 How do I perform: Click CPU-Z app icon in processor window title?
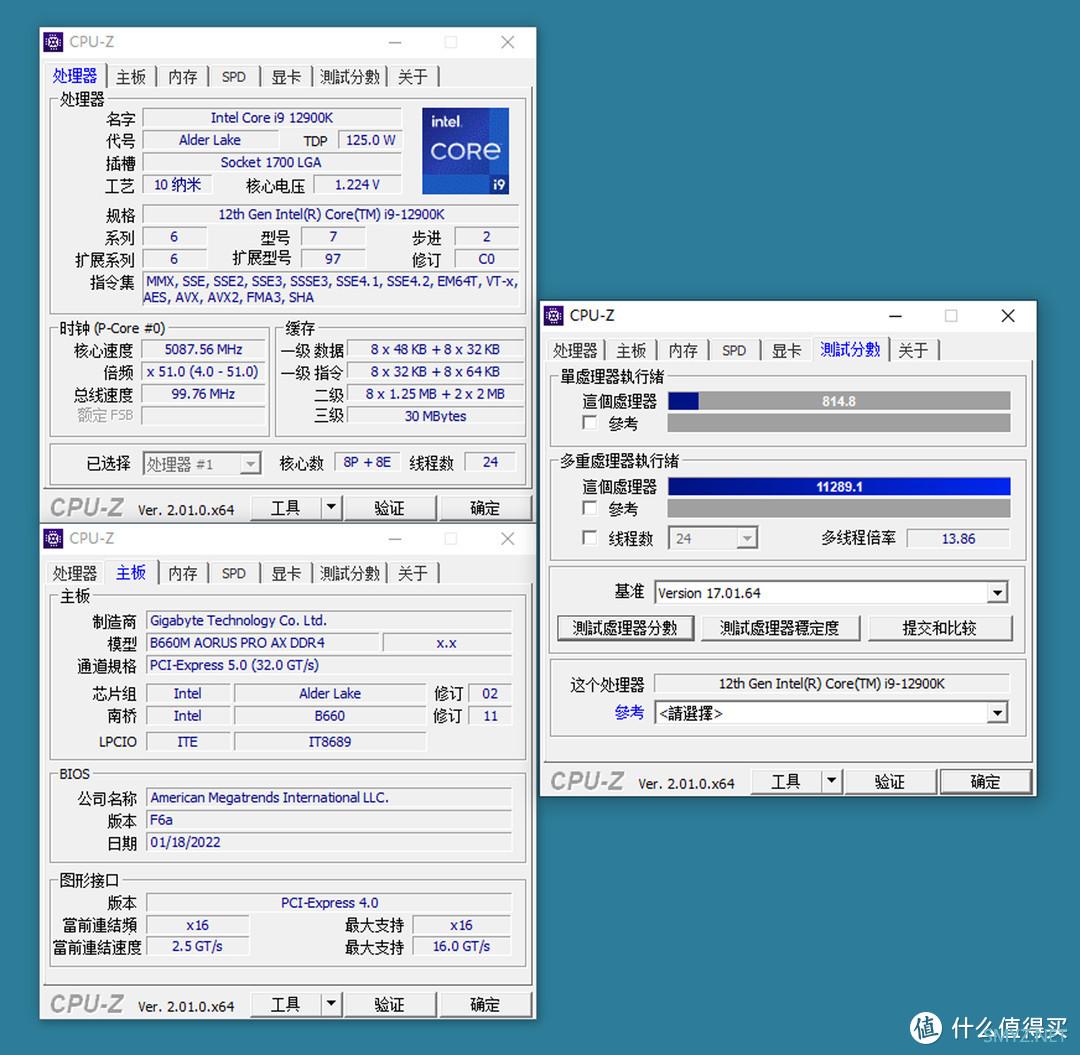pos(53,42)
